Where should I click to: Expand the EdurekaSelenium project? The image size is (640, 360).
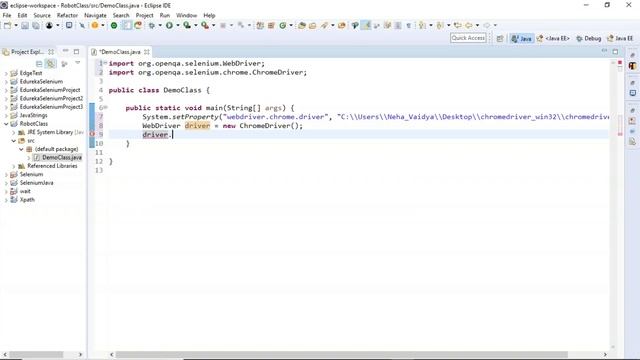point(6,82)
